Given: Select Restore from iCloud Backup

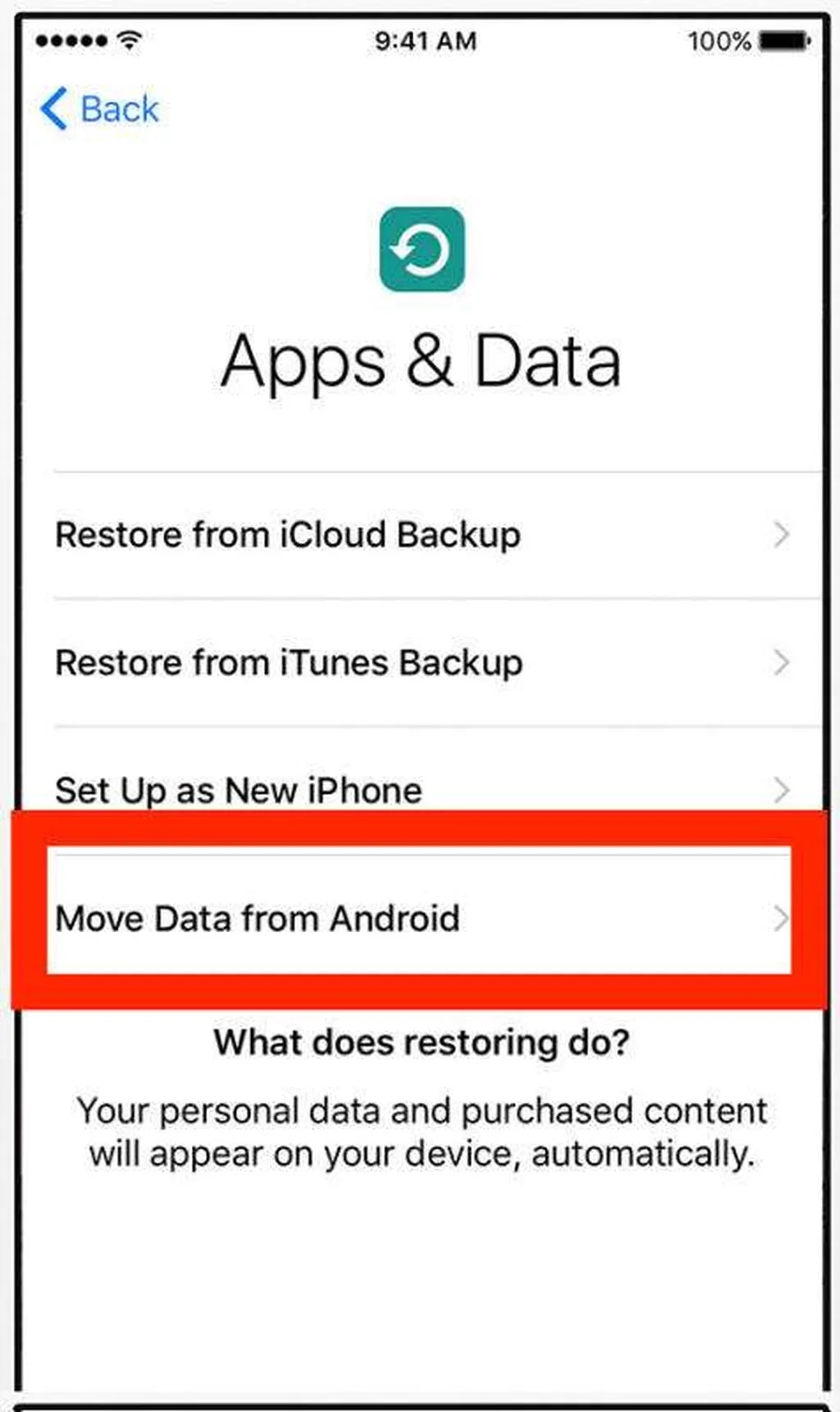Looking at the screenshot, I should point(437,535).
